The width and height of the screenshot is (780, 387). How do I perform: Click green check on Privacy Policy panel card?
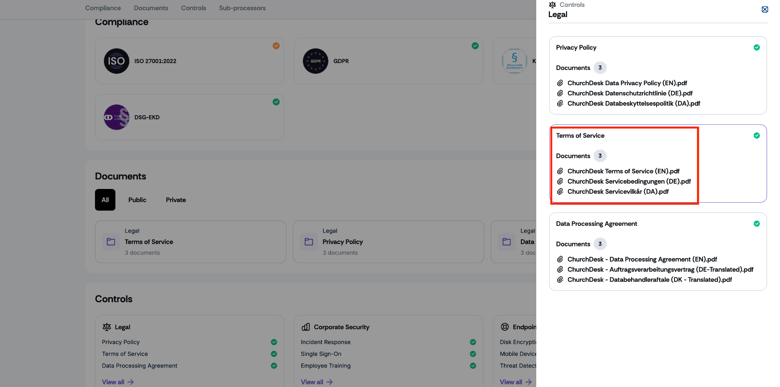click(757, 48)
